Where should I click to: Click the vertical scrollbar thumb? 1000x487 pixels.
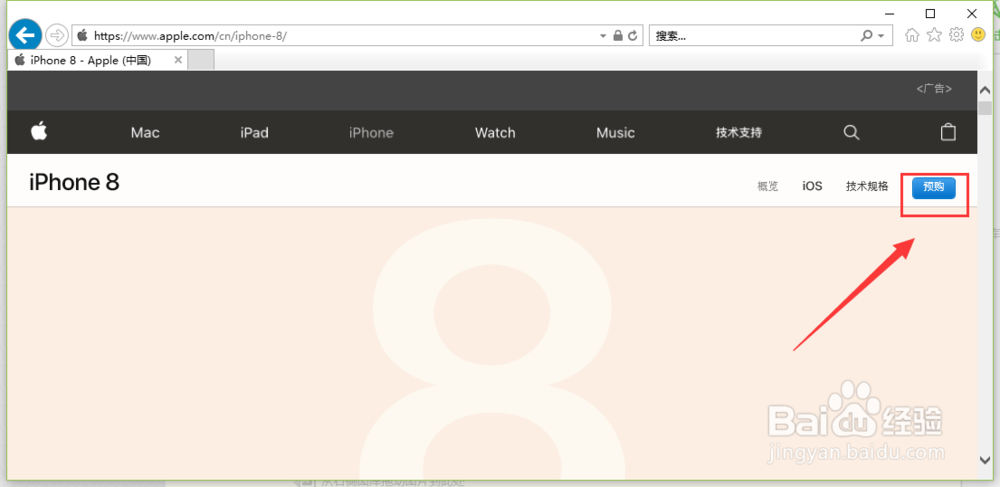click(x=984, y=109)
